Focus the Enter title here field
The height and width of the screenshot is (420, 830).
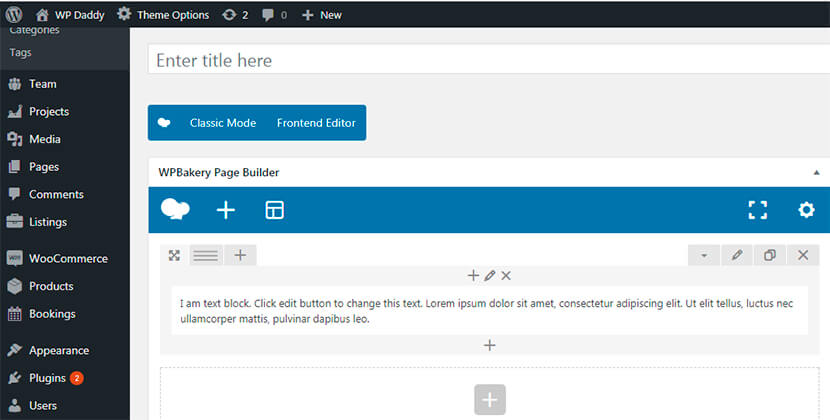pos(489,60)
